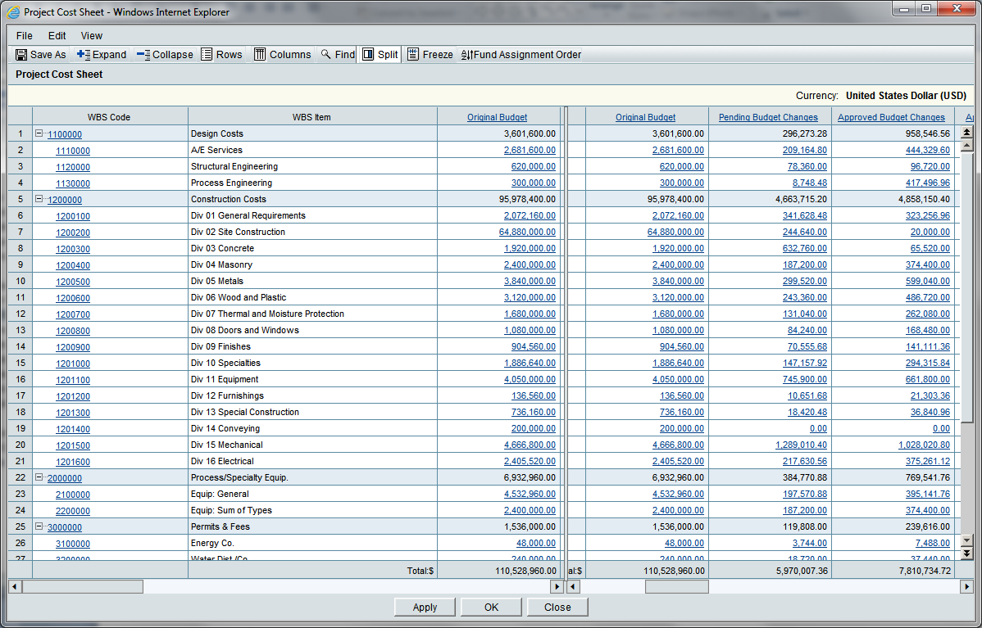Open the File menu
Viewport: 982px width, 628px height.
[x=24, y=36]
